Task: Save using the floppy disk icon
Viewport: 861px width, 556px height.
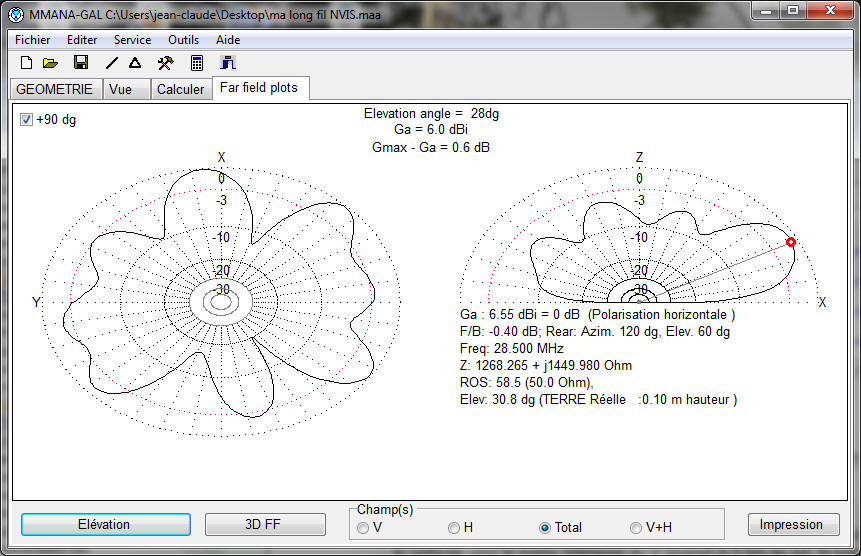Action: [x=81, y=63]
